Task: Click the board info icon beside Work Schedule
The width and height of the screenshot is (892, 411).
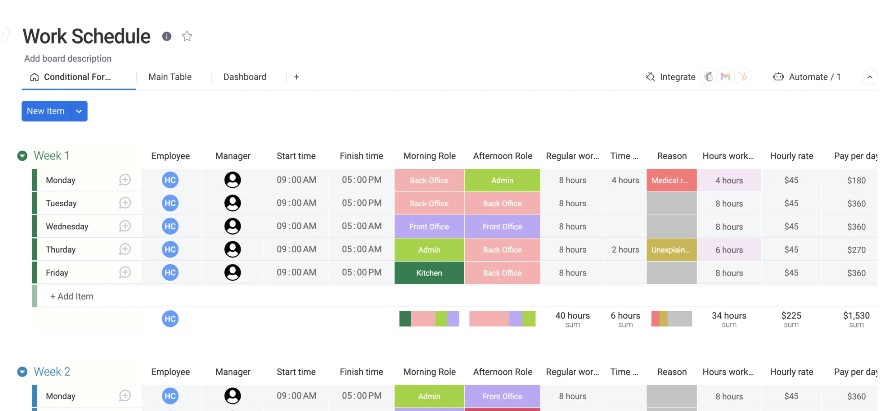Action: [x=167, y=36]
